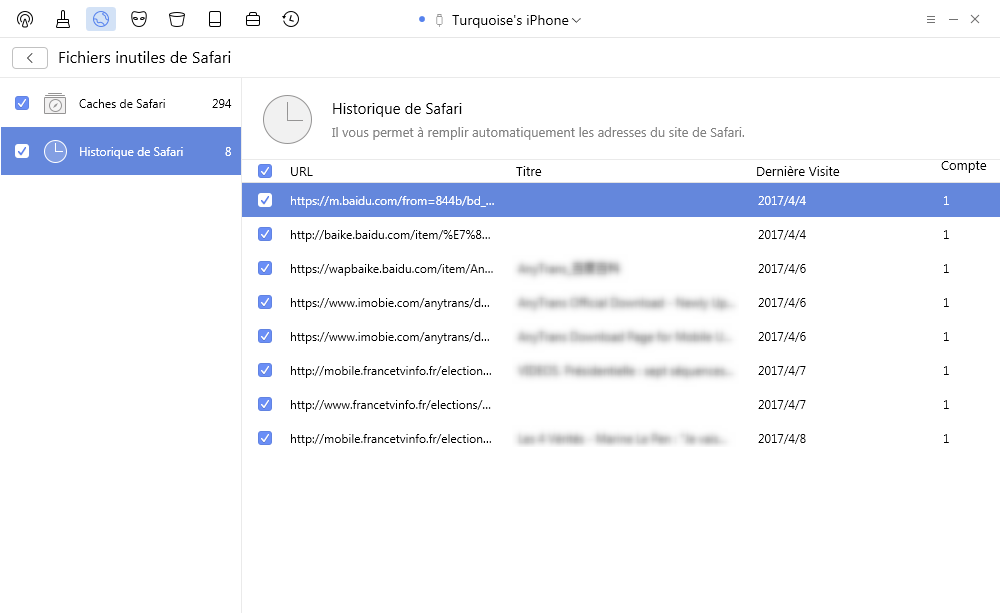Select the https://wapbaike.baidu.com/item URL
The height and width of the screenshot is (613, 1000).
pyautogui.click(x=392, y=269)
